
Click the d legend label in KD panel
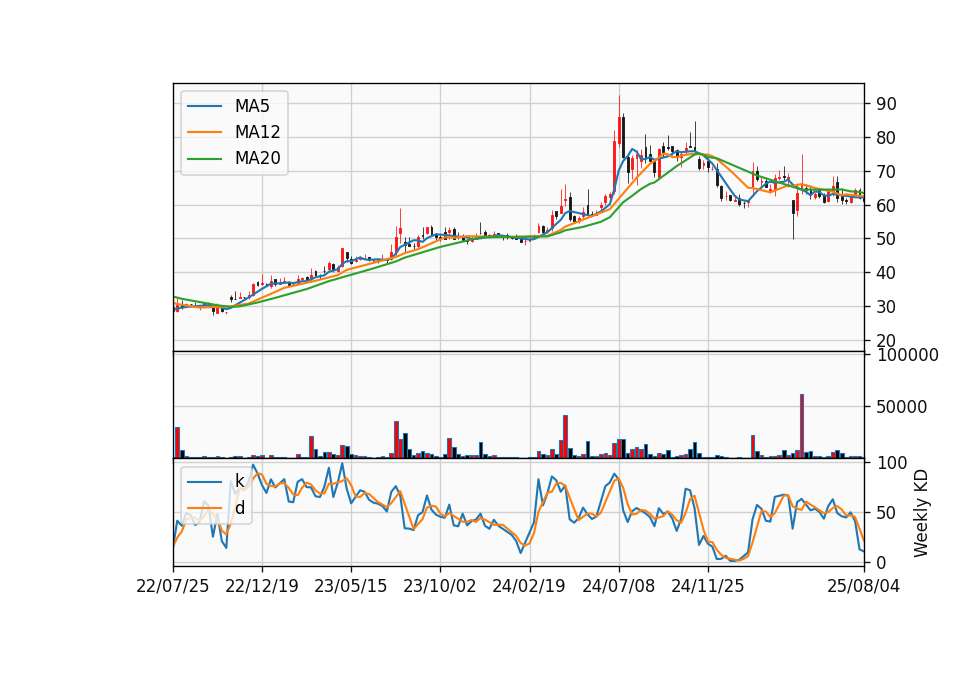tap(239, 508)
